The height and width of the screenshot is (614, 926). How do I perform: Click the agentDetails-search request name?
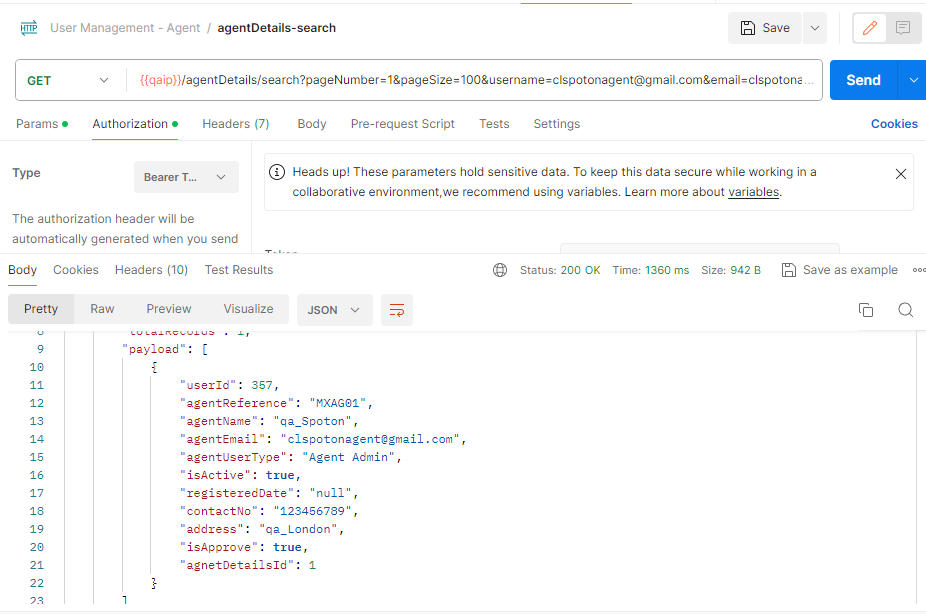276,28
